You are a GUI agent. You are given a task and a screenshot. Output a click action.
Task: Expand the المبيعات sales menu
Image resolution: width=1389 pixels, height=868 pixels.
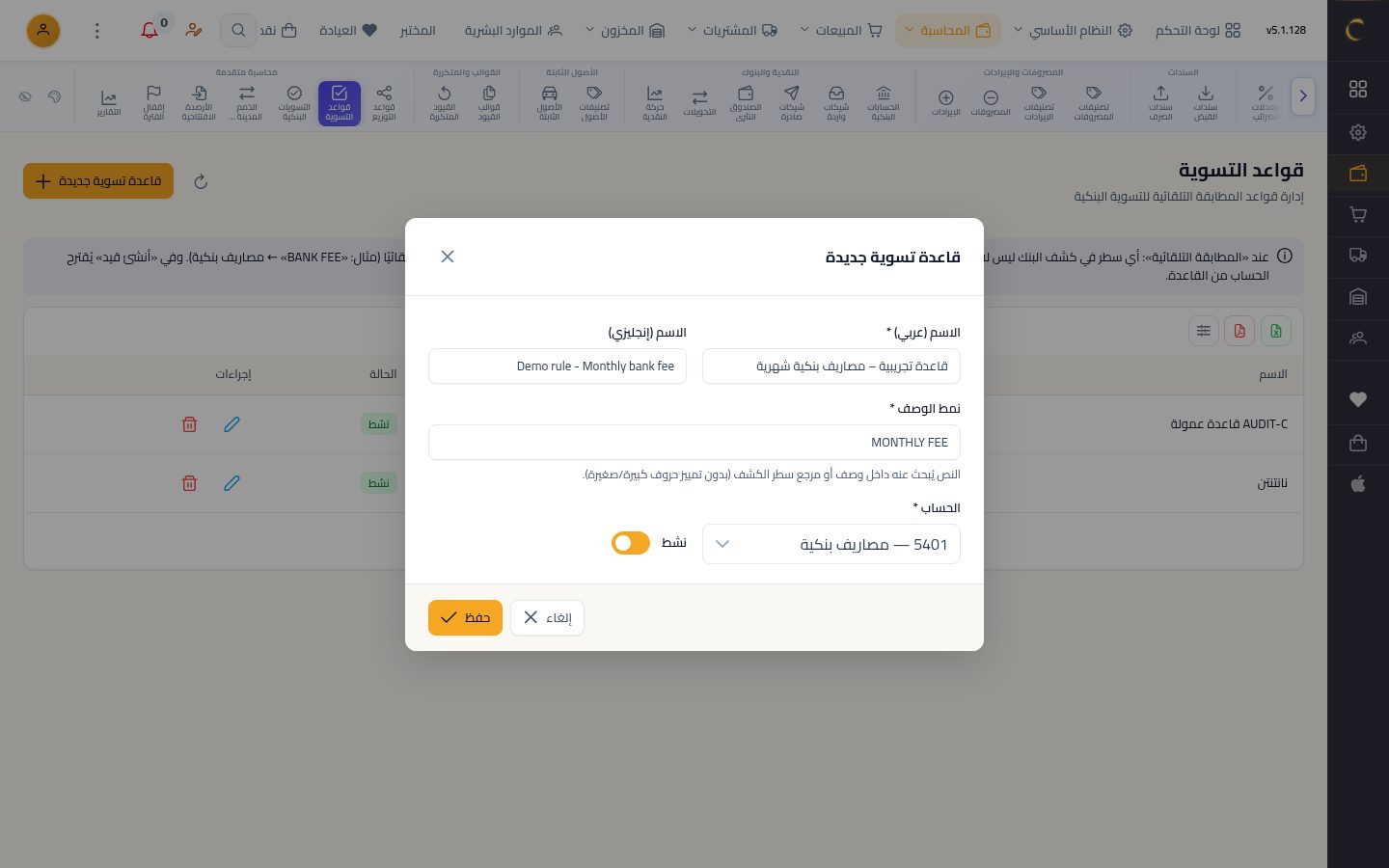coord(841,31)
